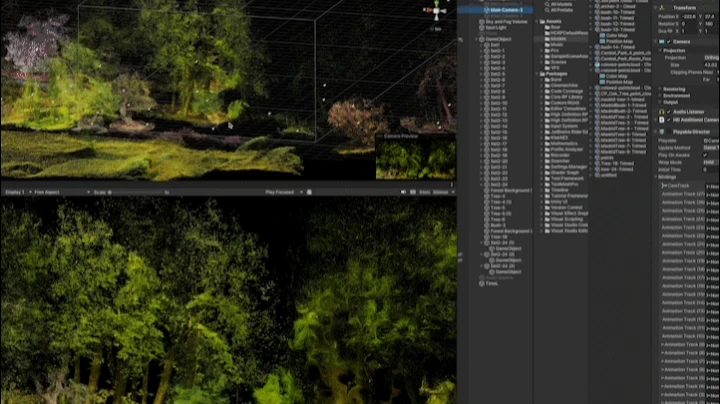Collapse the Packages folder tree

tap(537, 74)
